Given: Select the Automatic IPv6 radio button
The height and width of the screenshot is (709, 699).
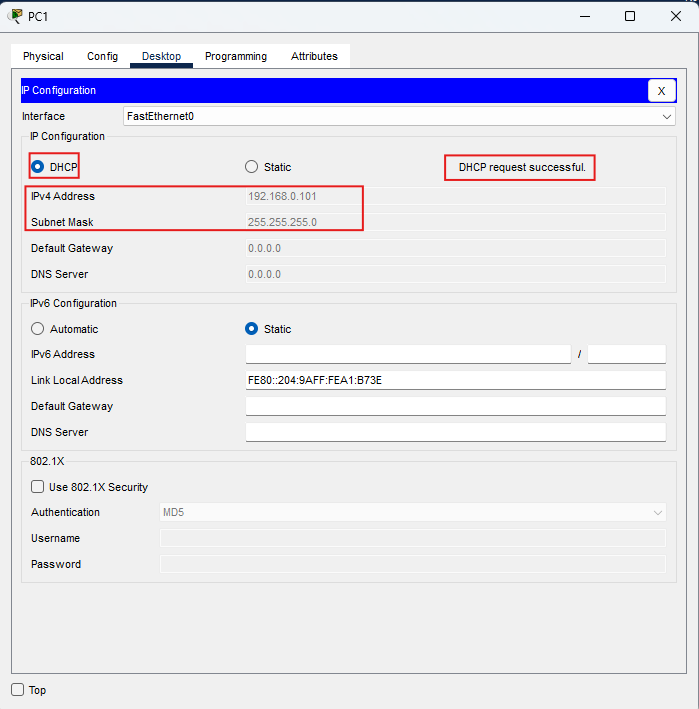Looking at the screenshot, I should click(x=38, y=329).
